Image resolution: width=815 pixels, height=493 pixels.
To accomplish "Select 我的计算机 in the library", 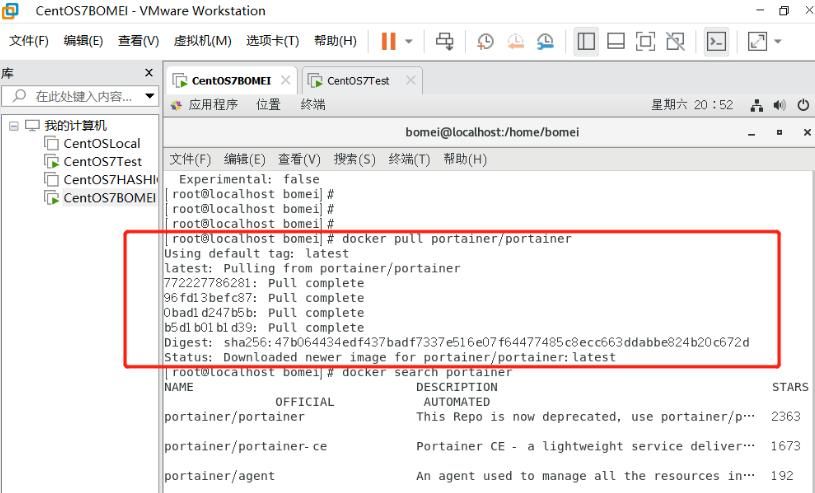I will [75, 125].
